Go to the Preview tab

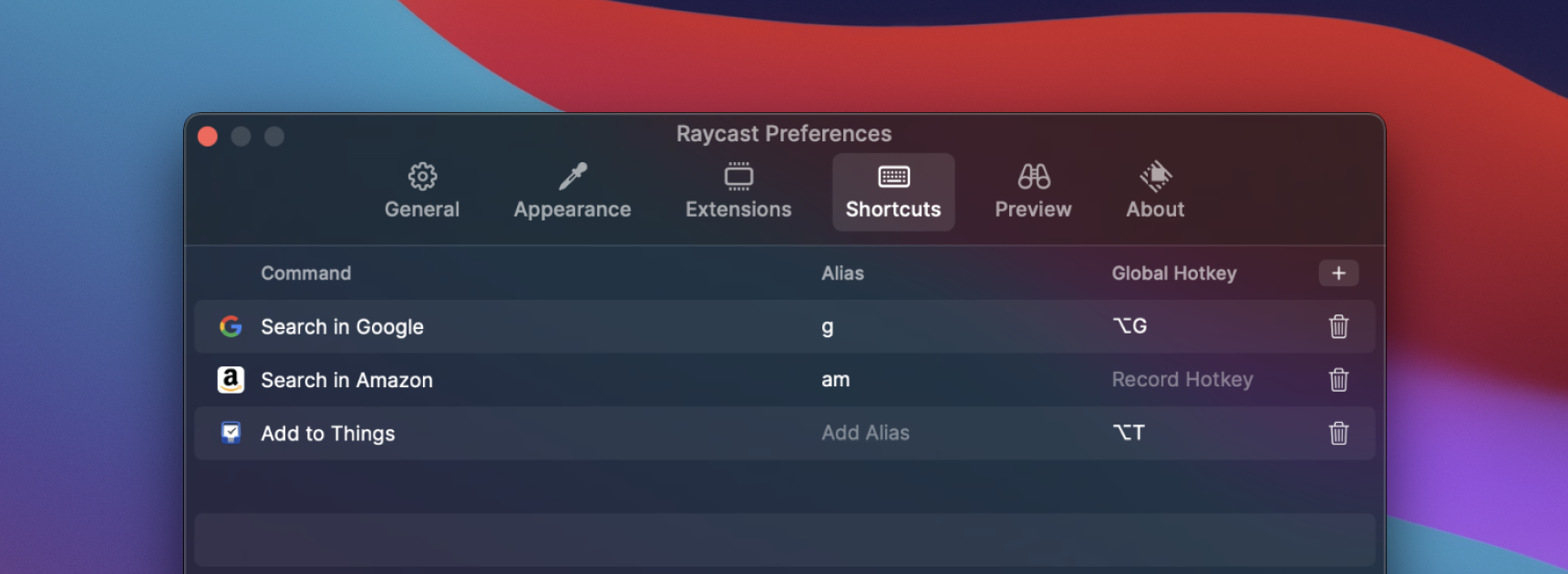click(x=1033, y=191)
